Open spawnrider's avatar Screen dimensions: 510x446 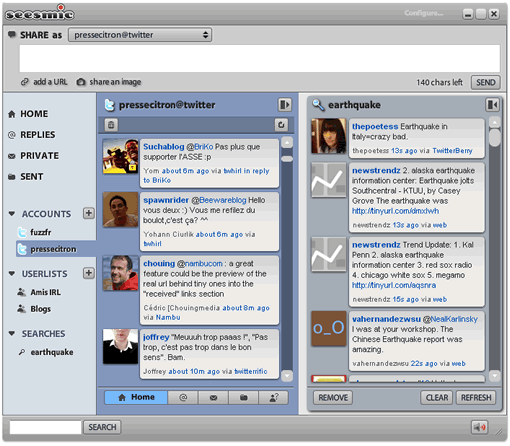(x=120, y=210)
